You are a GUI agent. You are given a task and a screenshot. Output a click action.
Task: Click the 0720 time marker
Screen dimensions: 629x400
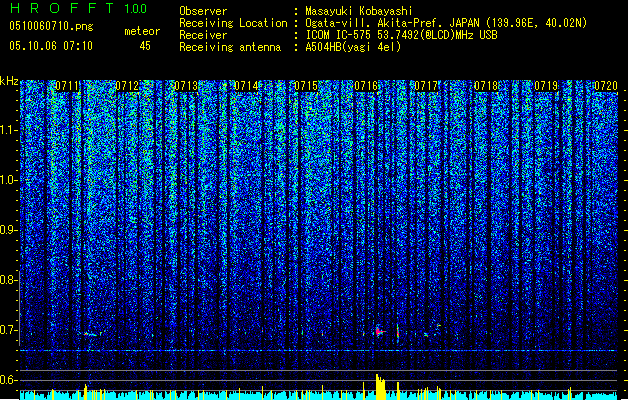pyautogui.click(x=606, y=86)
